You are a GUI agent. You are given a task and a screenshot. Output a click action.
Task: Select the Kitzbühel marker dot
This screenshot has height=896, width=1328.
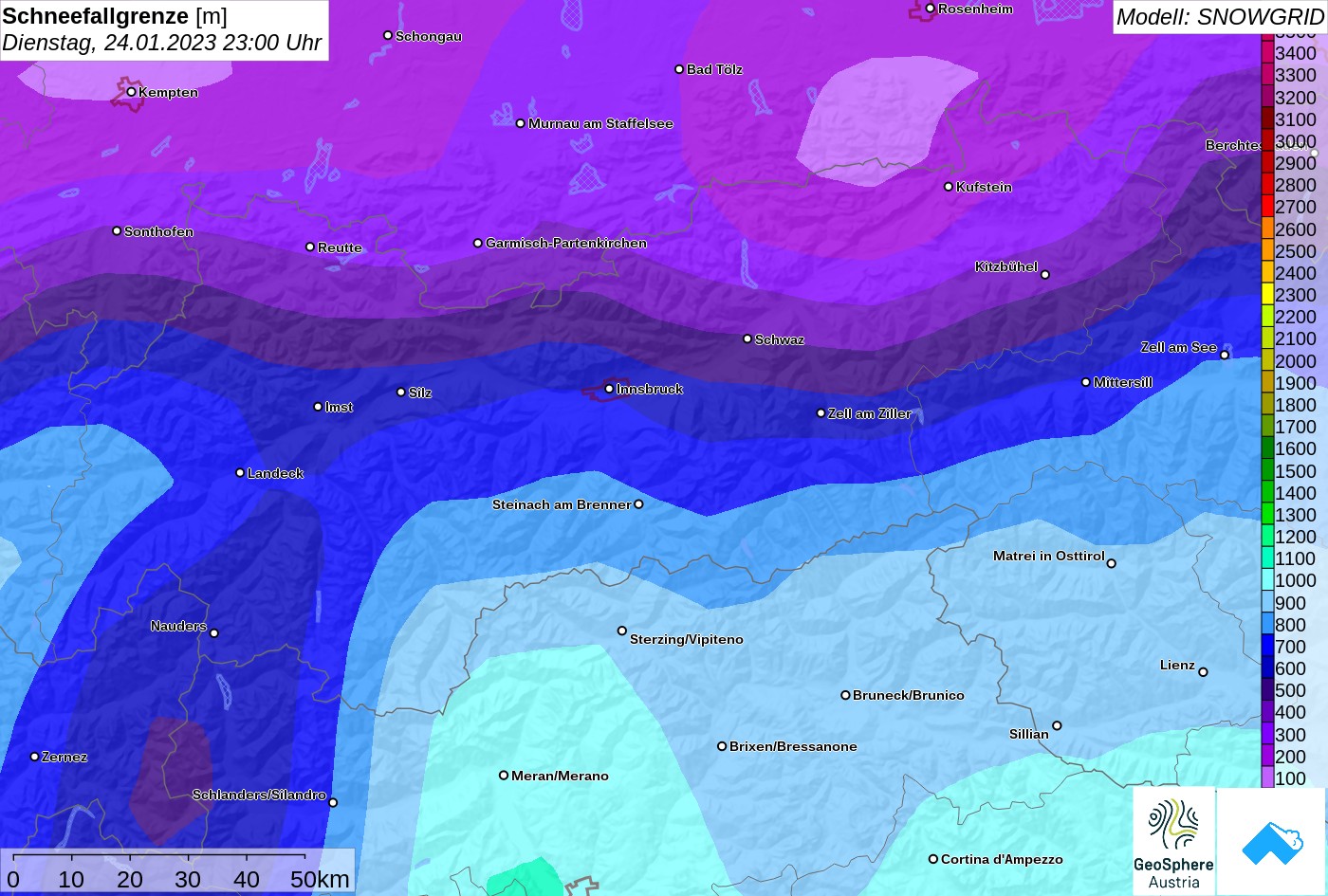point(1045,275)
